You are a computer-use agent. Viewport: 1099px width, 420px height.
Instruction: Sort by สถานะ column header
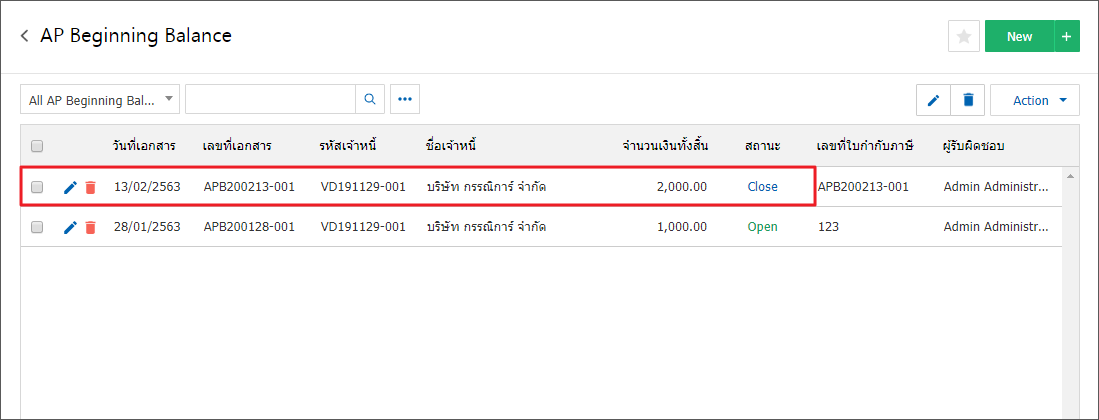tap(763, 146)
